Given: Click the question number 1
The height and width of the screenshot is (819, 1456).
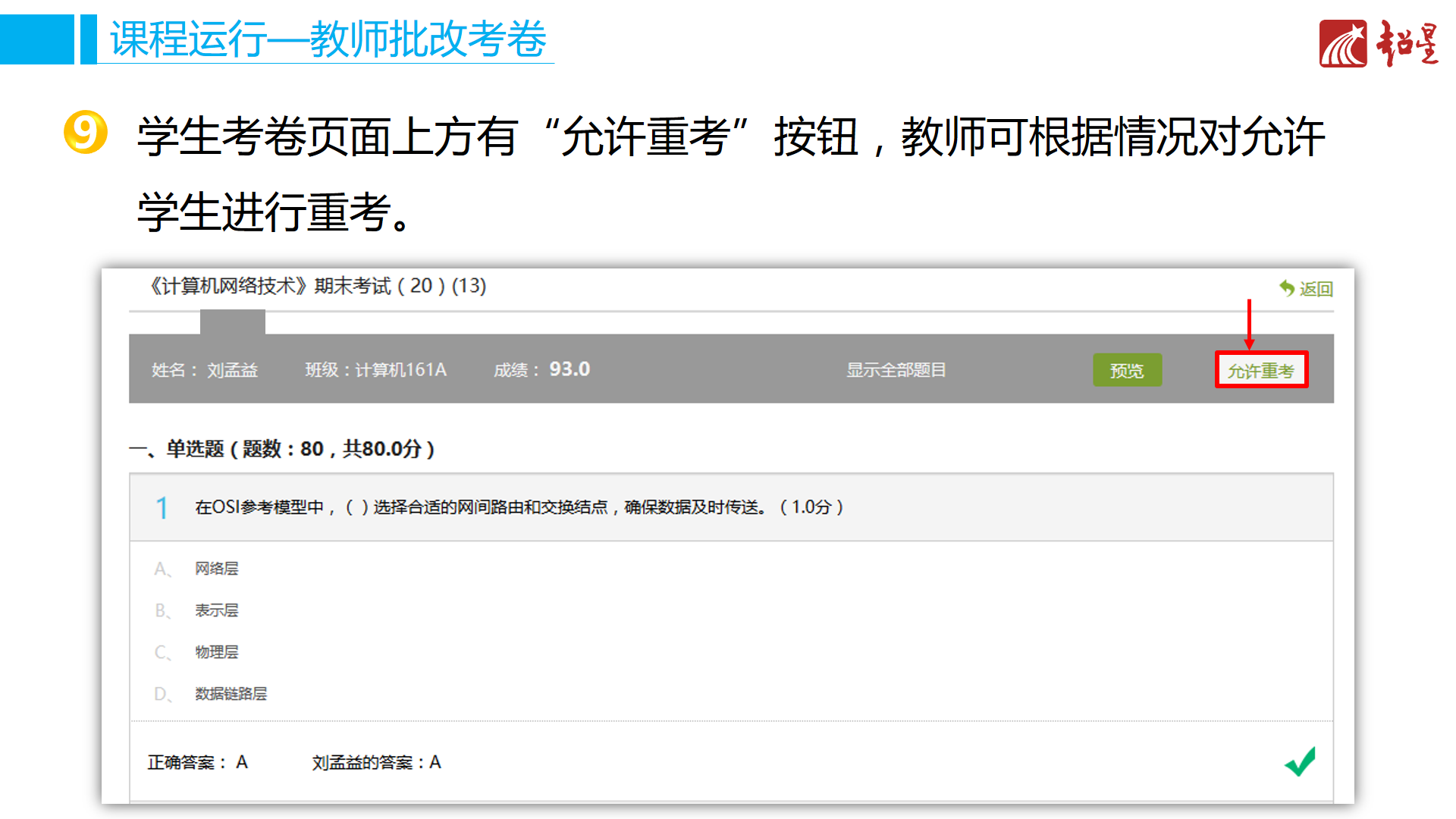Looking at the screenshot, I should pyautogui.click(x=162, y=507).
